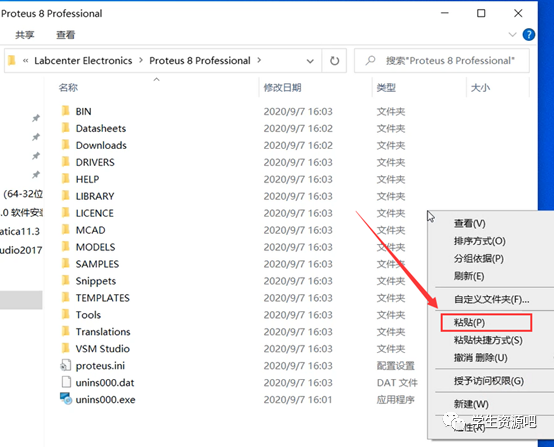The width and height of the screenshot is (554, 447).
Task: Click the highlighted navigation pane item
Action: tap(21, 300)
